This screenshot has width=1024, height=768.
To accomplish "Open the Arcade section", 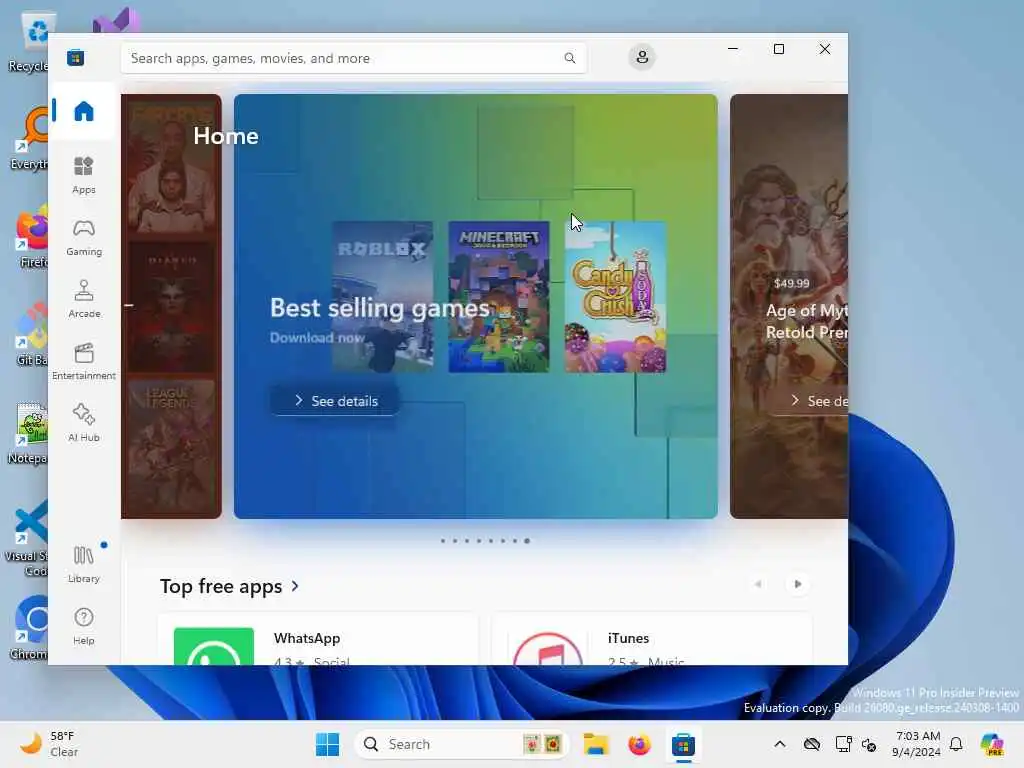I will coord(84,299).
